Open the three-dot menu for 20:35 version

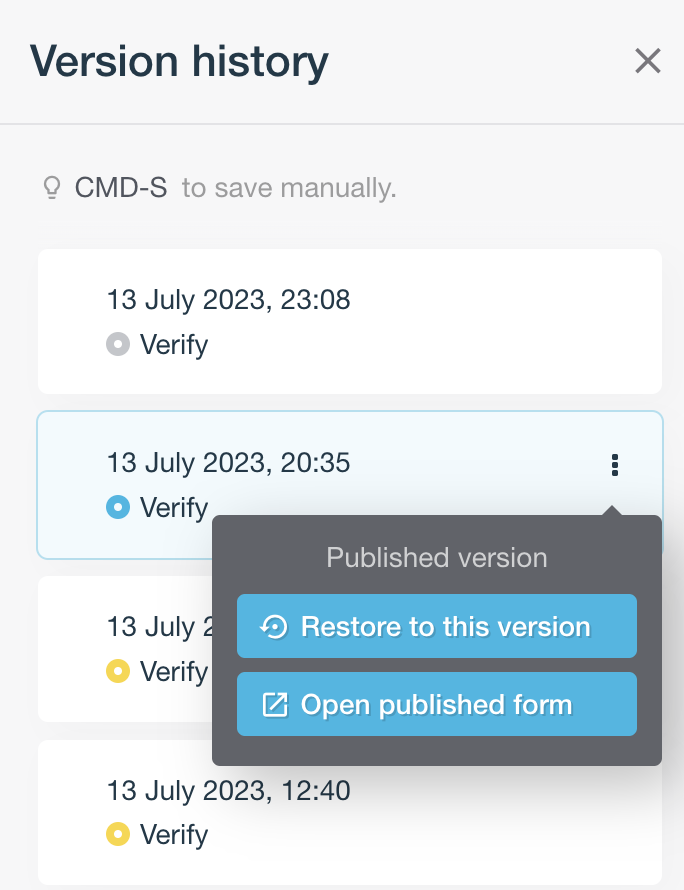click(615, 465)
